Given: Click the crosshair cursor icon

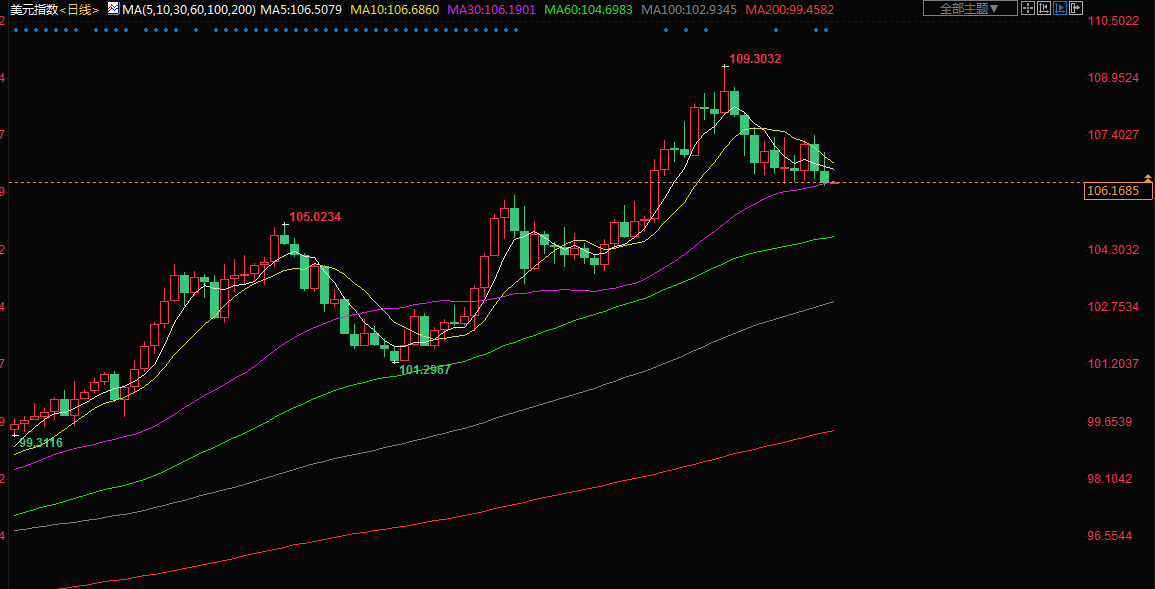Looking at the screenshot, I should (x=1028, y=8).
